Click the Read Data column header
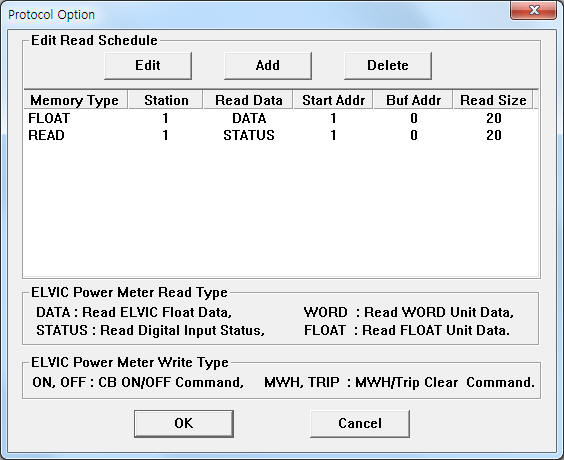 coord(248,100)
